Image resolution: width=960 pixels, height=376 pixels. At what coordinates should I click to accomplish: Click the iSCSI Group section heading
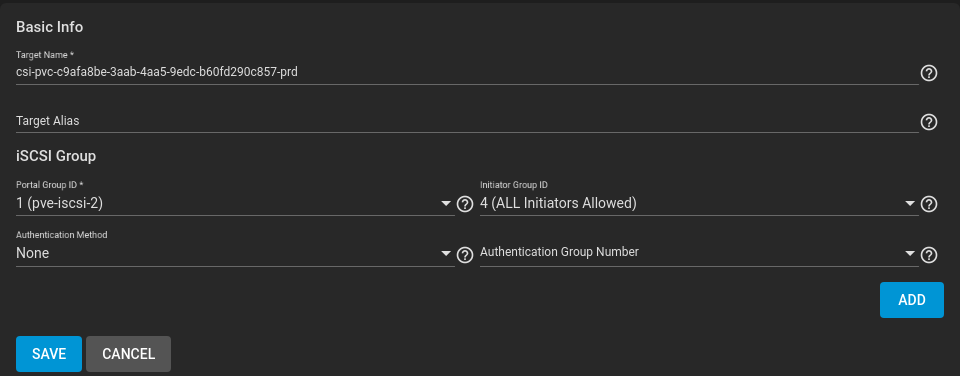(56, 156)
